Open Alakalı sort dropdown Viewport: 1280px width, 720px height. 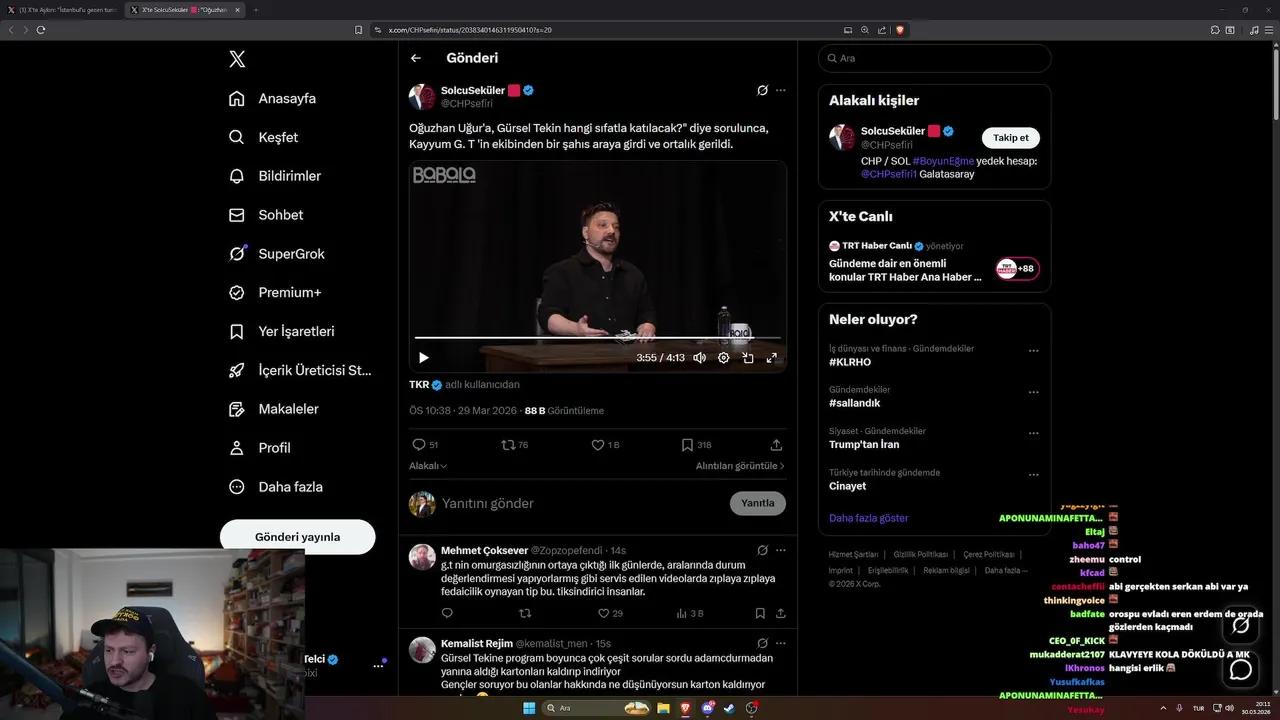(428, 466)
